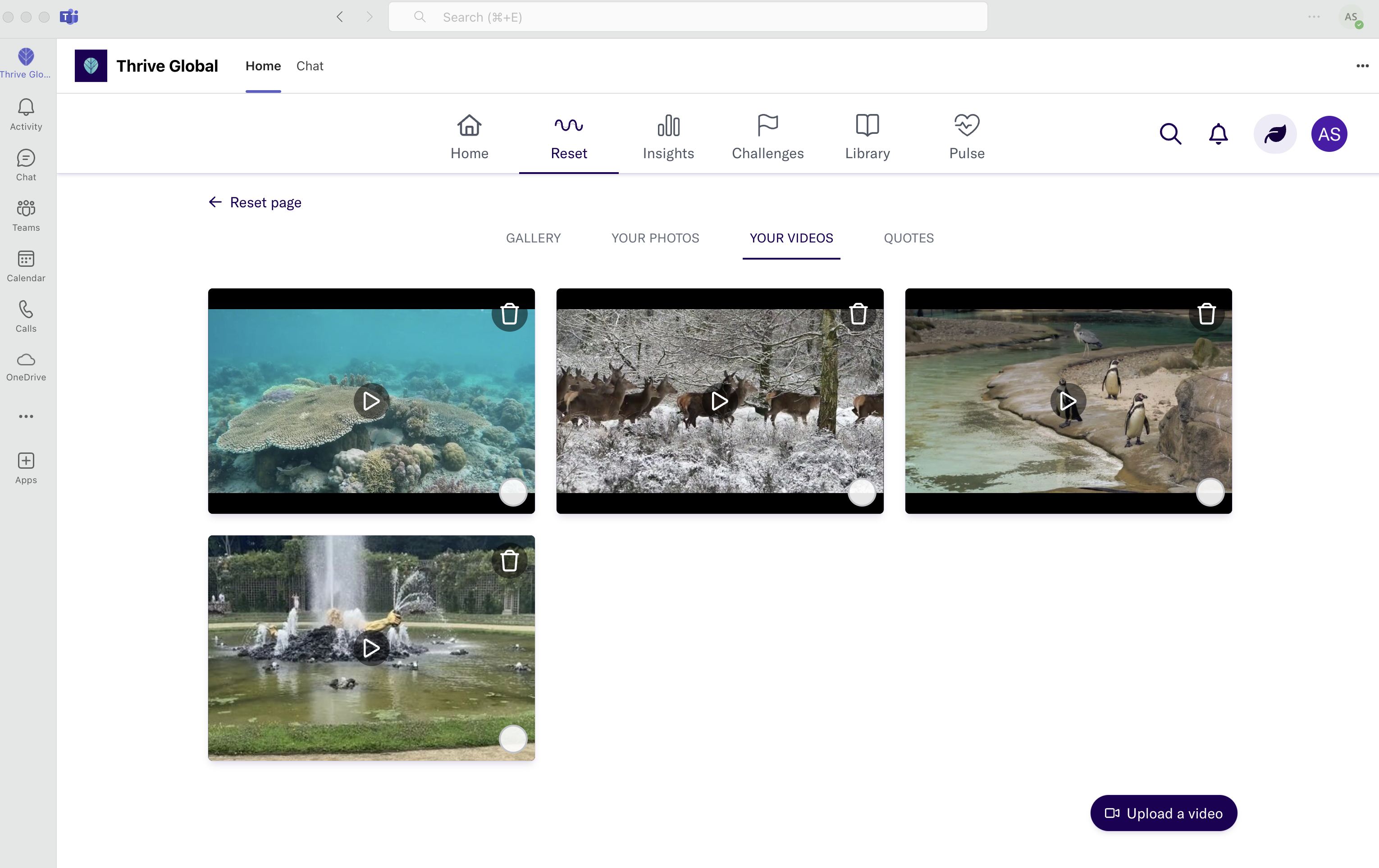Open Calendar in the Teams sidebar
1379x868 pixels.
pos(26,265)
